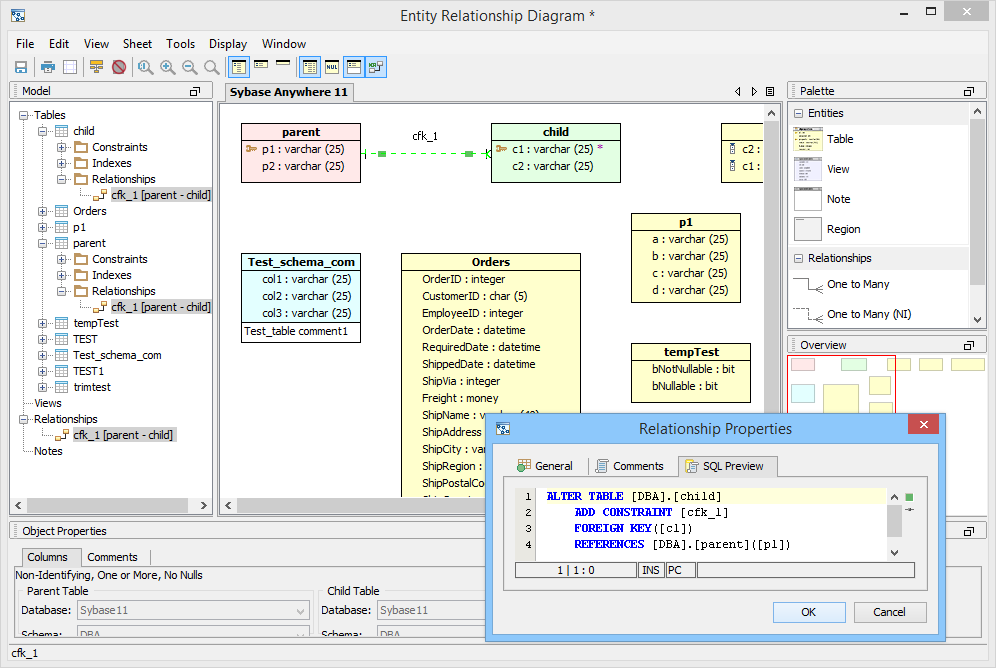
Task: Toggle the full attributes display level button
Action: click(239, 67)
